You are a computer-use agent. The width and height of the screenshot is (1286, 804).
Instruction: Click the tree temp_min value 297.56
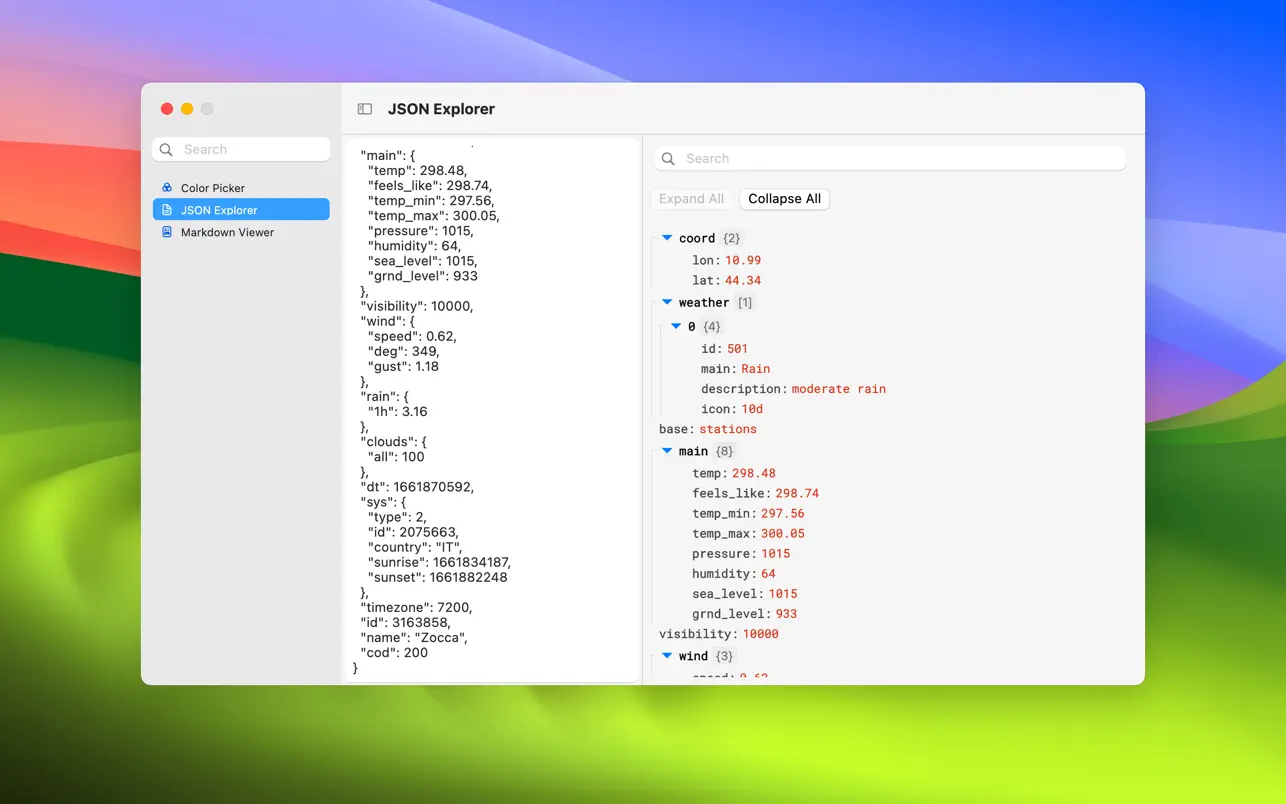782,513
